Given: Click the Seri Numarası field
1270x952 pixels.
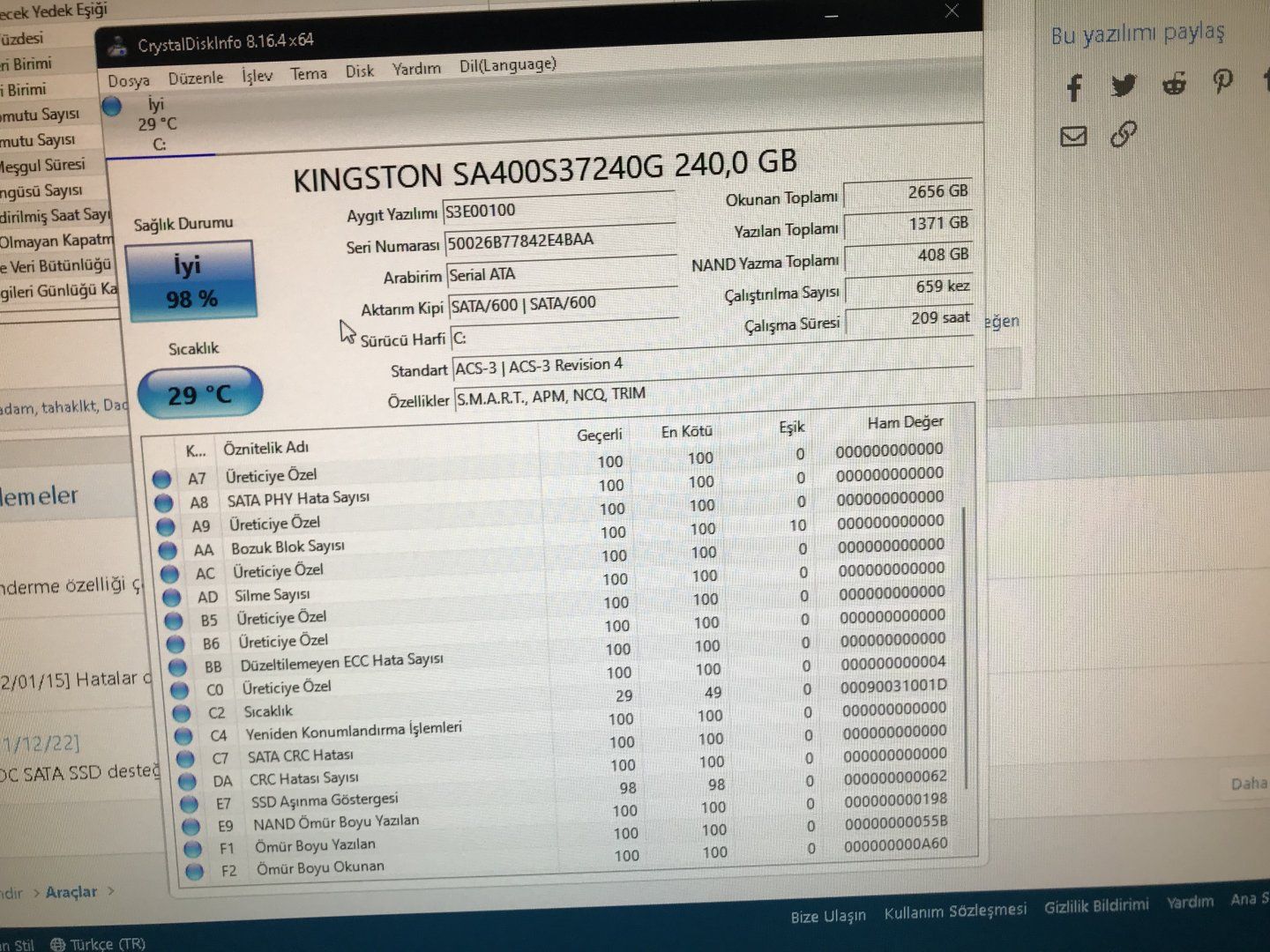Looking at the screenshot, I should (560, 240).
